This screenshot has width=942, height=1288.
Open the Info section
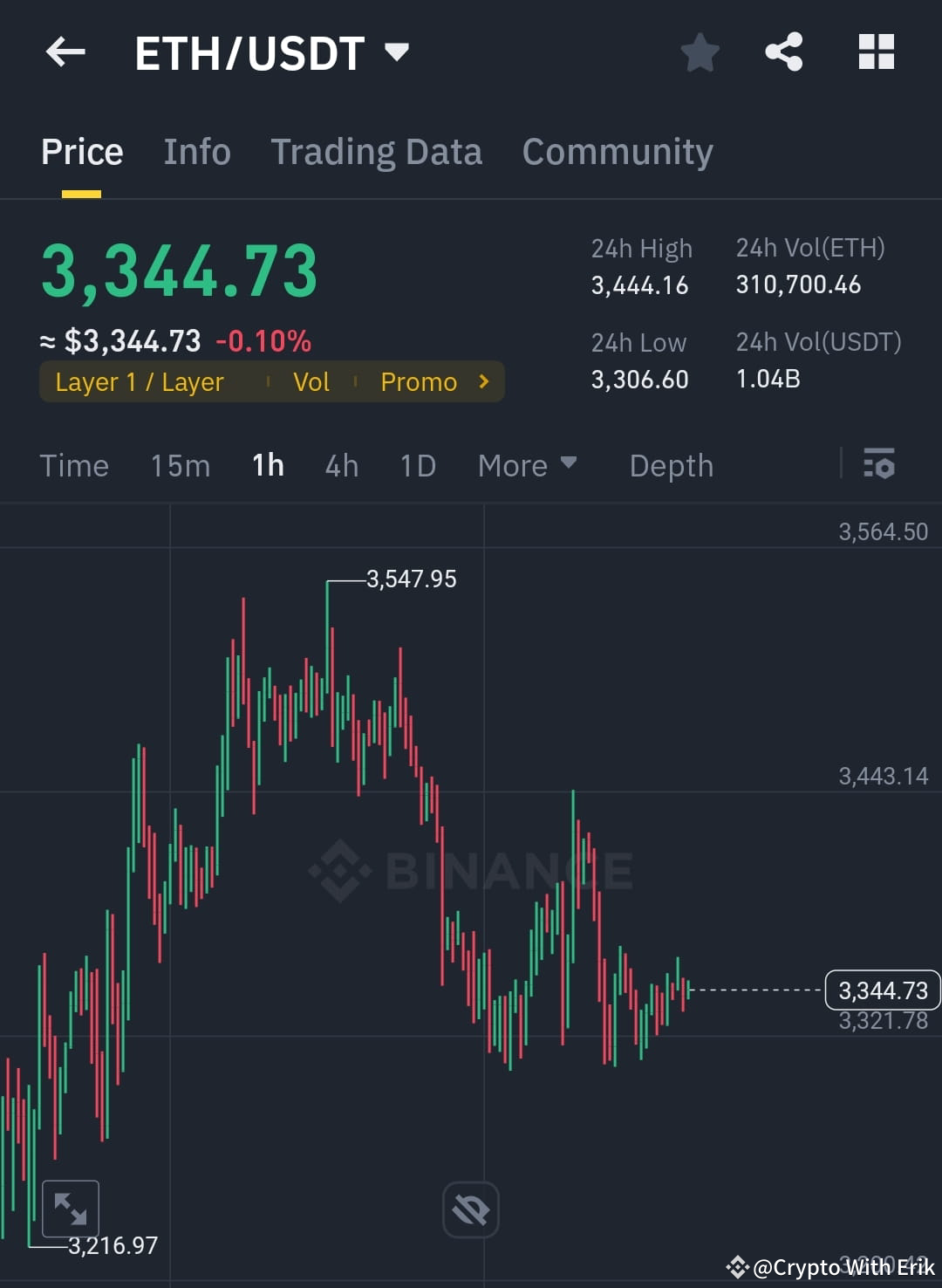[196, 150]
